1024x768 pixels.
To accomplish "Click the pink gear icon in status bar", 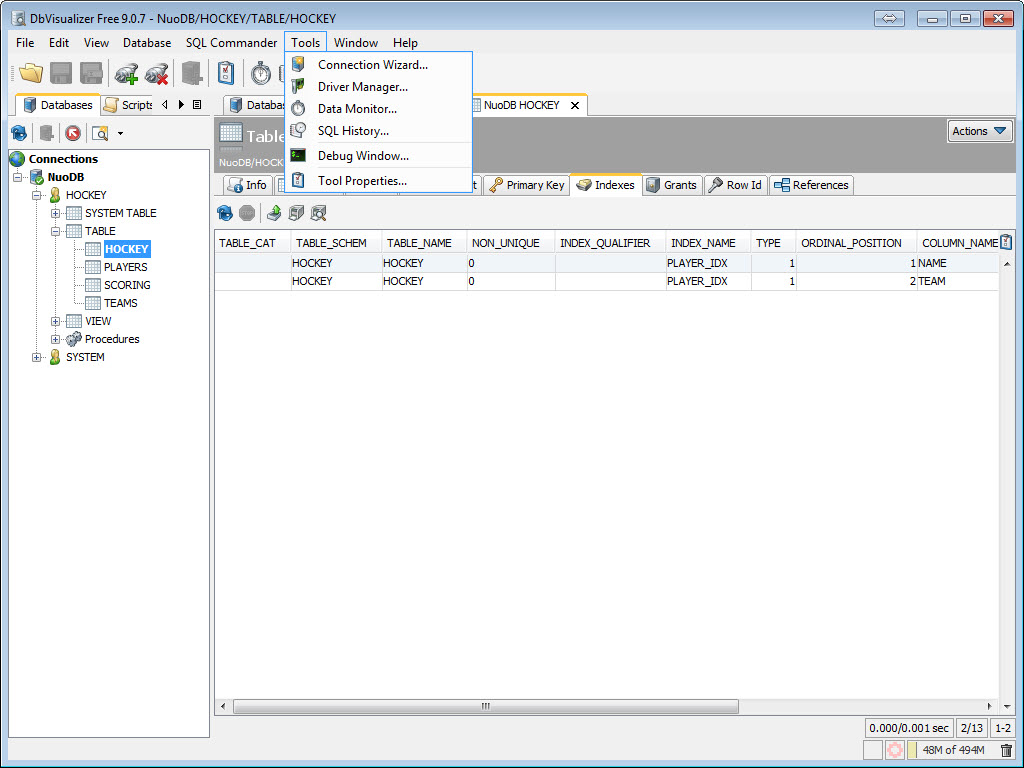I will pyautogui.click(x=895, y=750).
